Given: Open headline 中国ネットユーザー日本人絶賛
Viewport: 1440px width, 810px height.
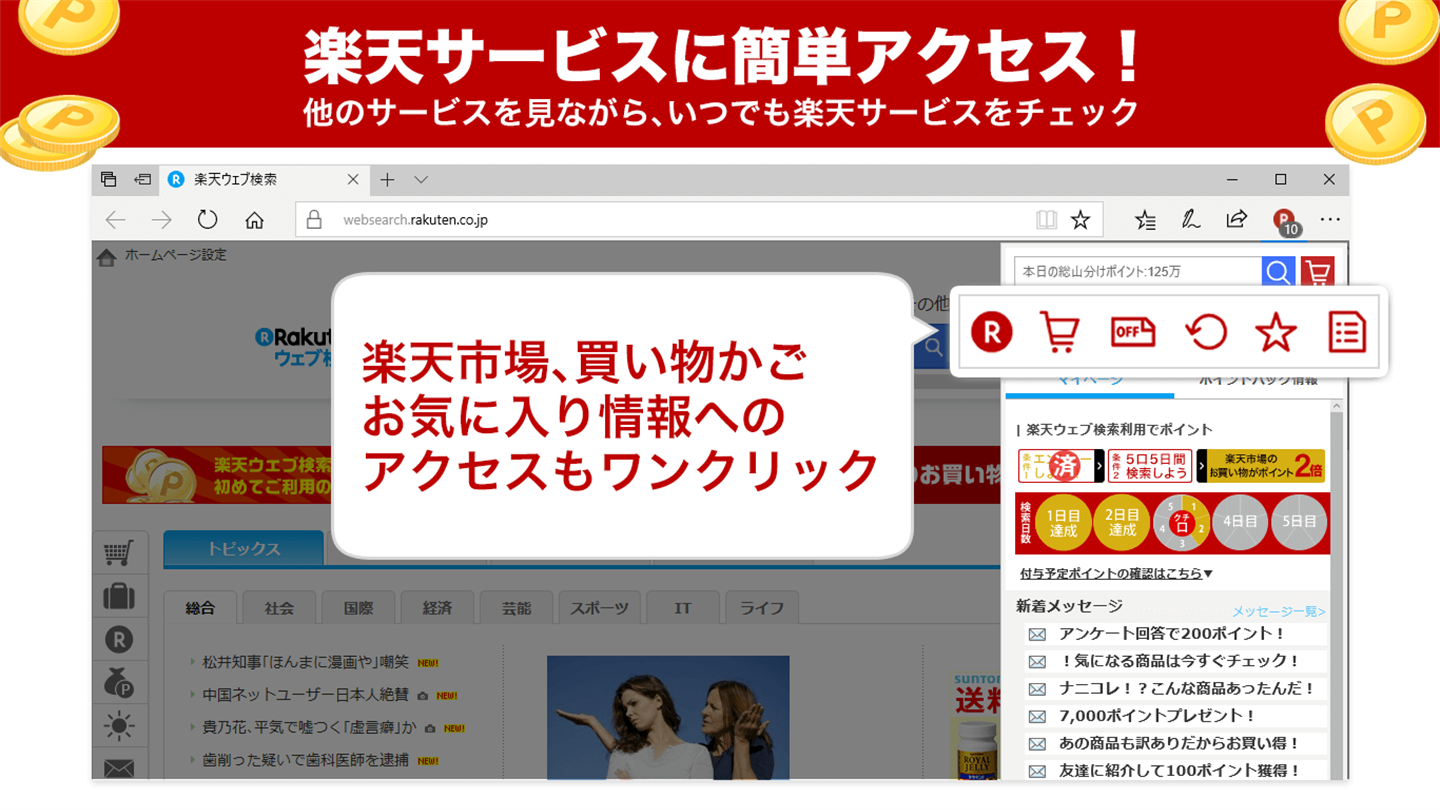Looking at the screenshot, I should pyautogui.click(x=305, y=695).
